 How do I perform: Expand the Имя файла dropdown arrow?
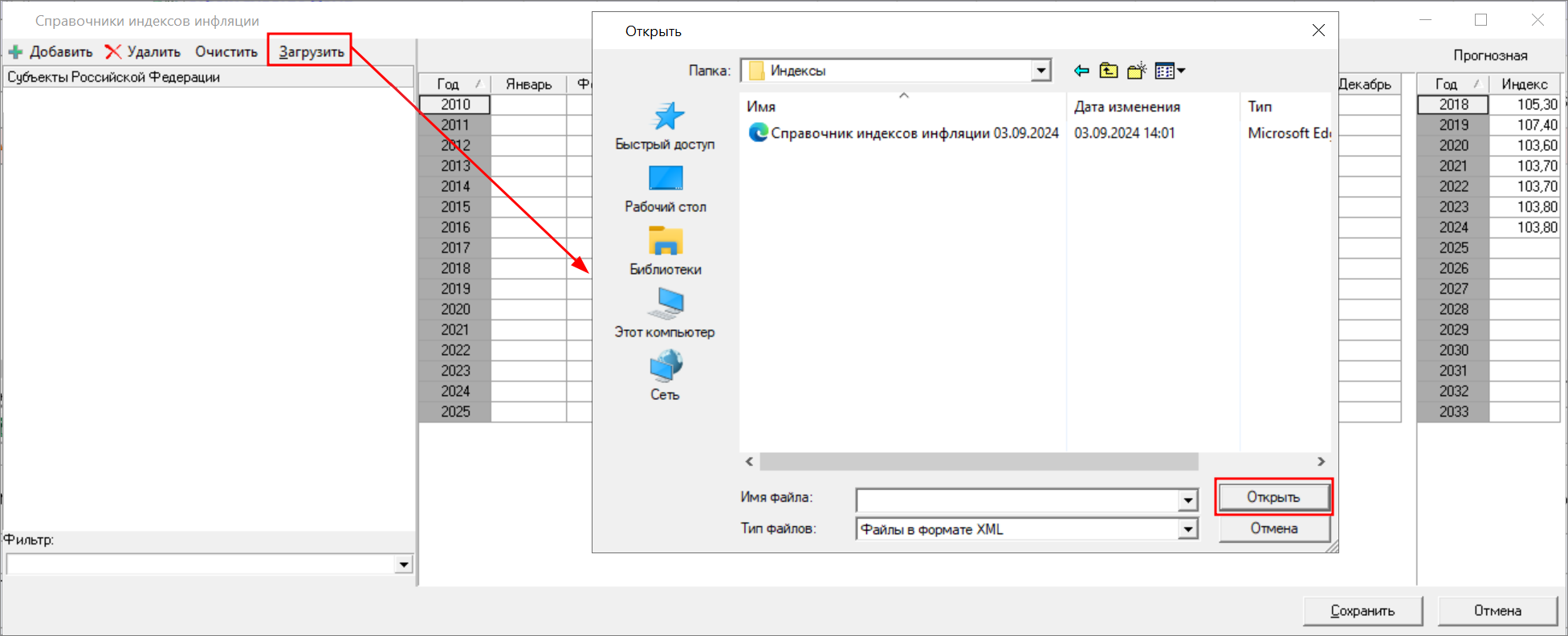(x=1187, y=500)
